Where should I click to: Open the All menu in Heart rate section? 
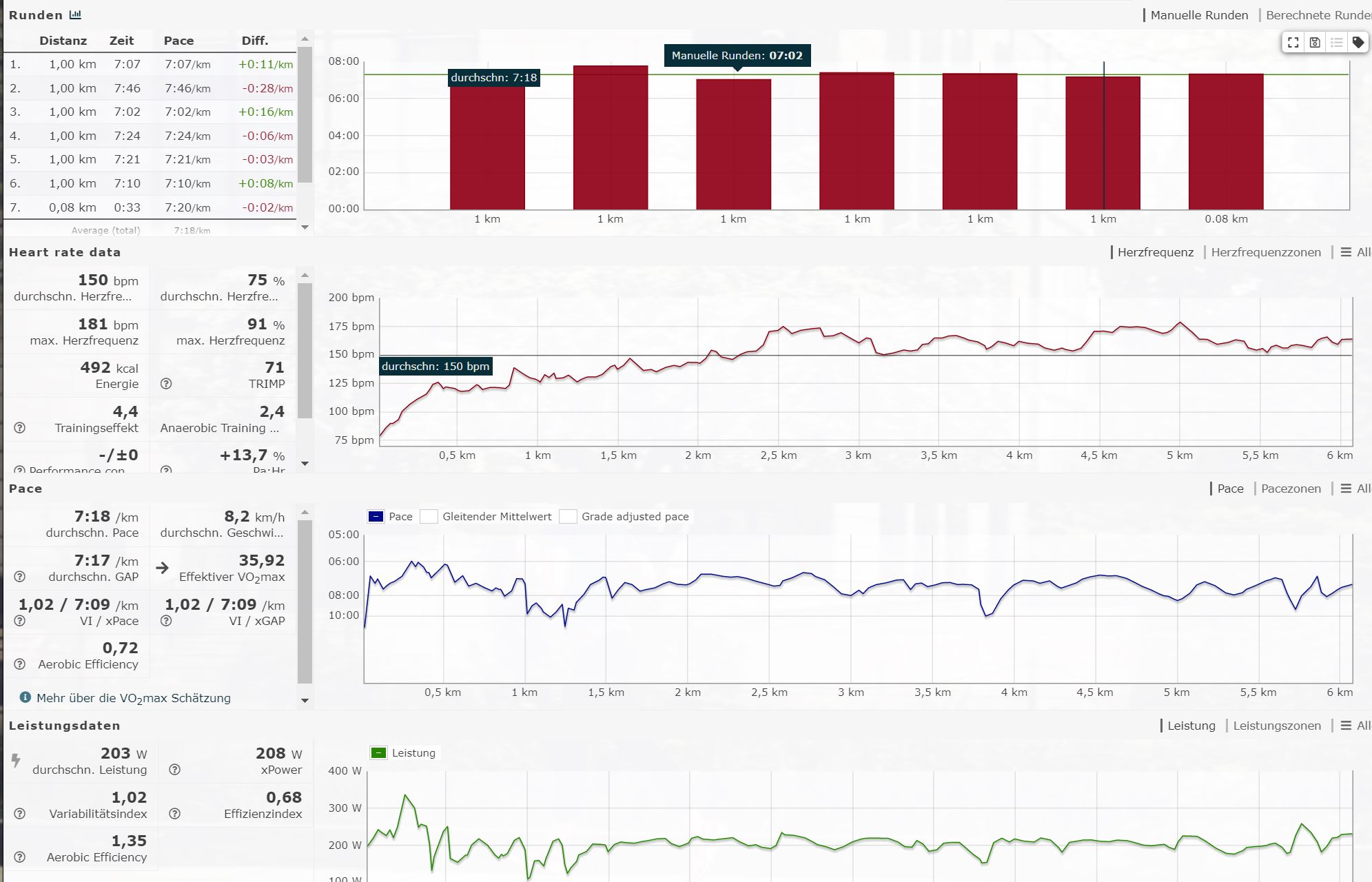1355,252
